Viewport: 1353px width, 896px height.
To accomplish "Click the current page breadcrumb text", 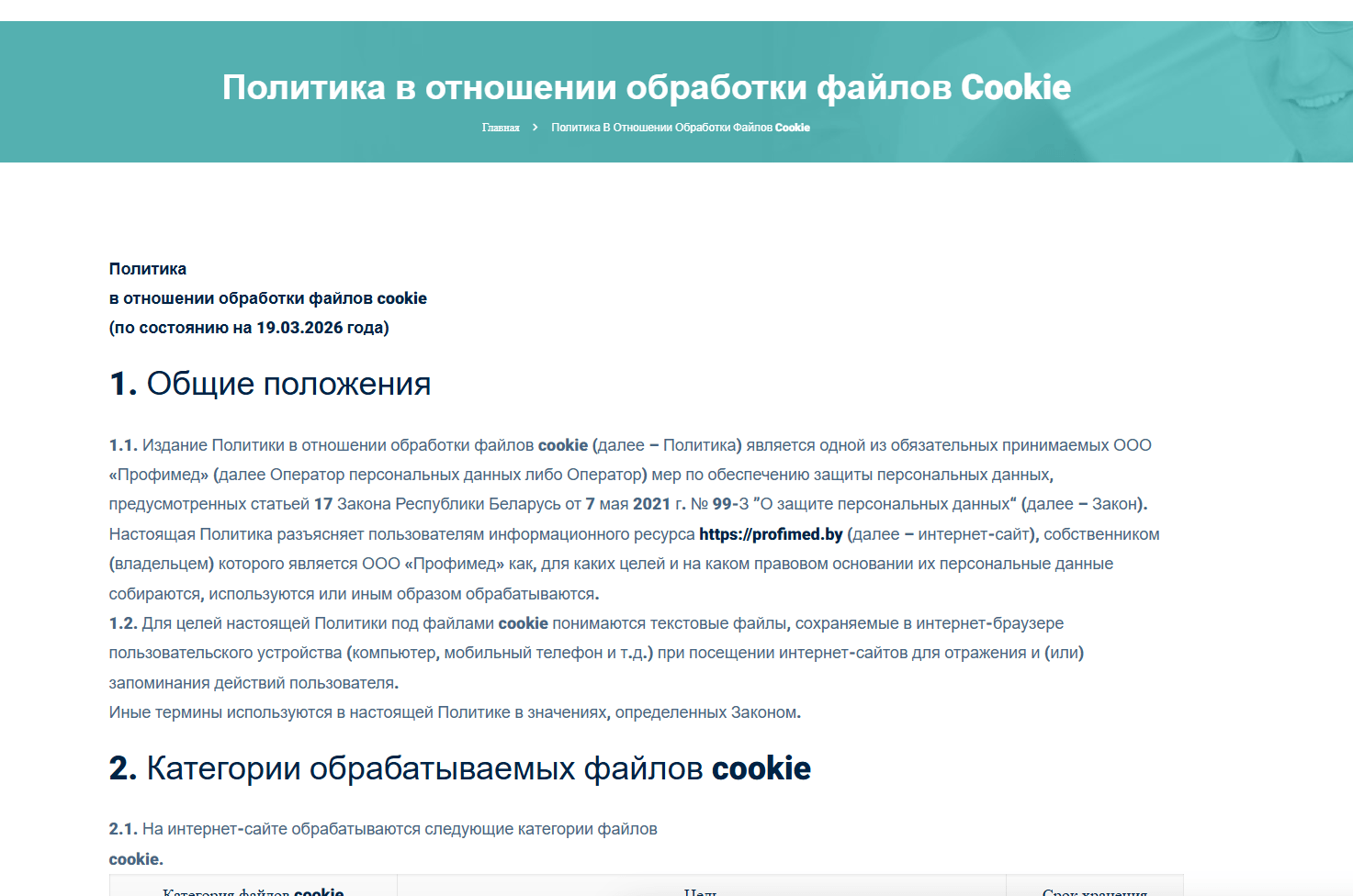I will pos(680,128).
